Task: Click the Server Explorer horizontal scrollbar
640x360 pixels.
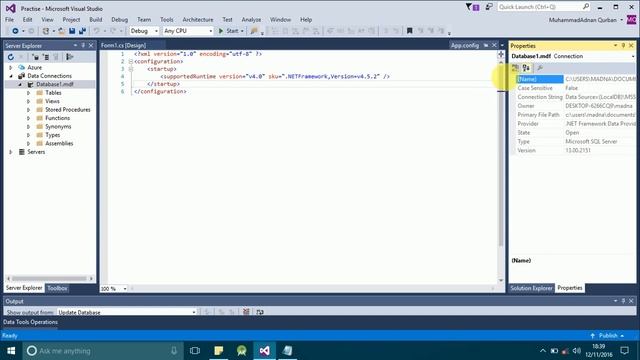Action: coord(50,279)
